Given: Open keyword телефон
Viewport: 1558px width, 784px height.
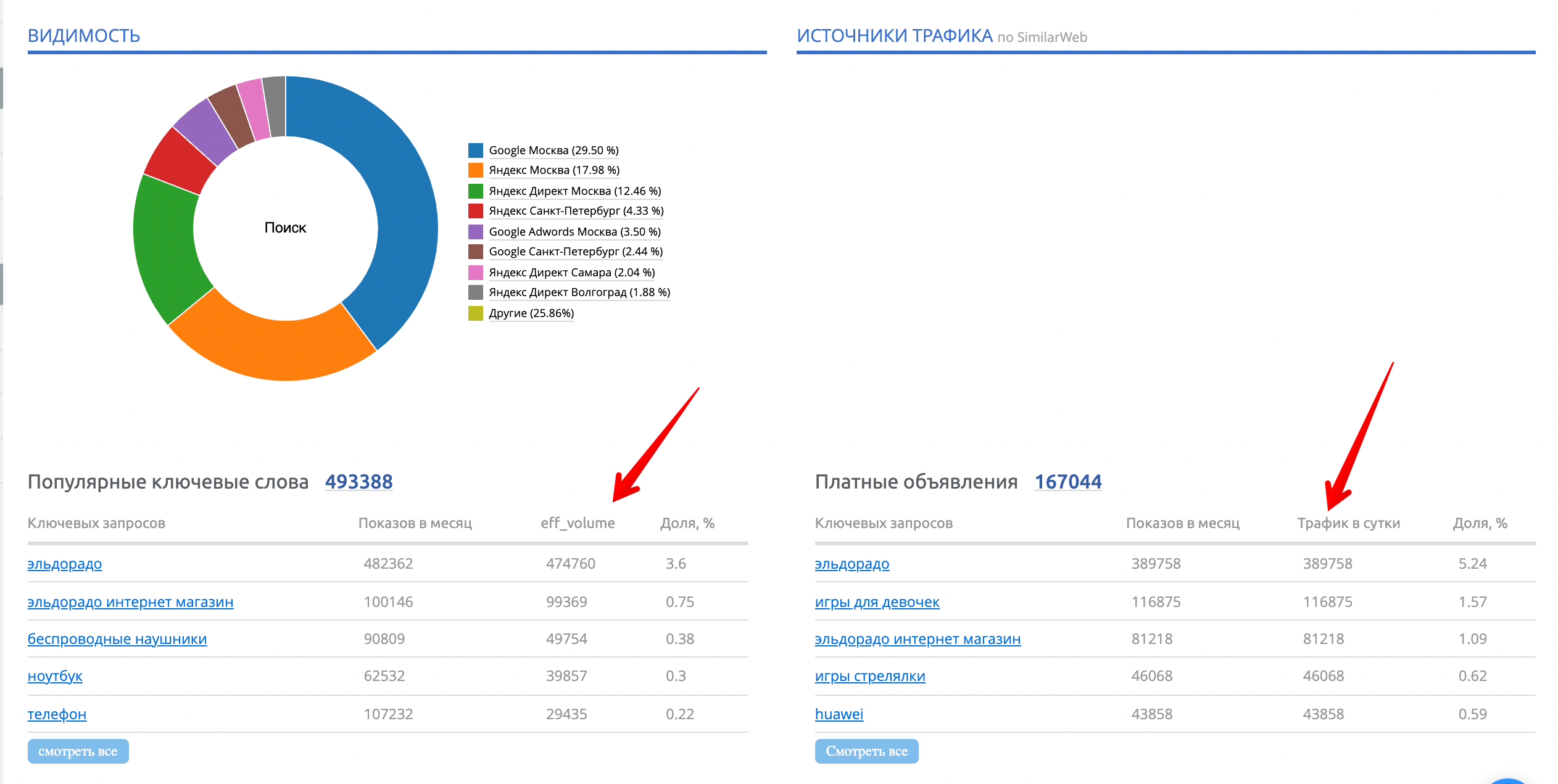Looking at the screenshot, I should 57,714.
